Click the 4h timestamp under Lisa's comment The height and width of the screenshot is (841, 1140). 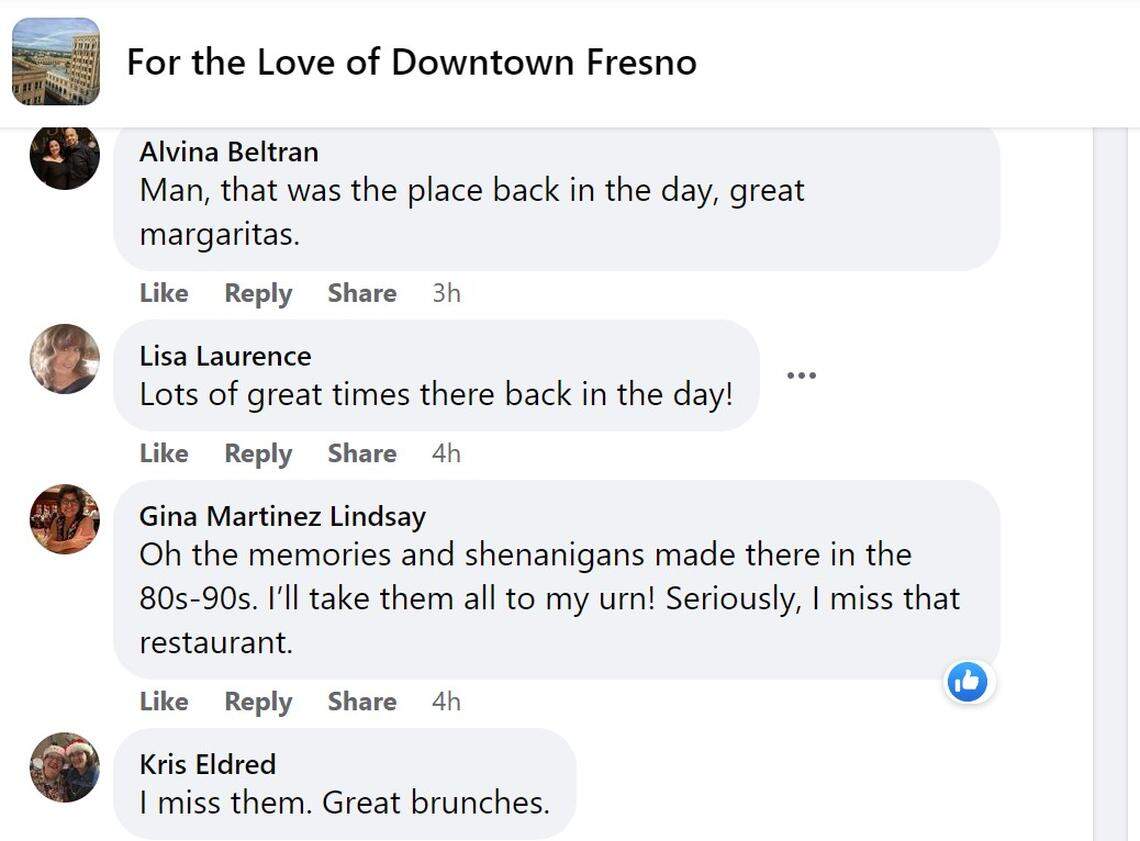446,453
